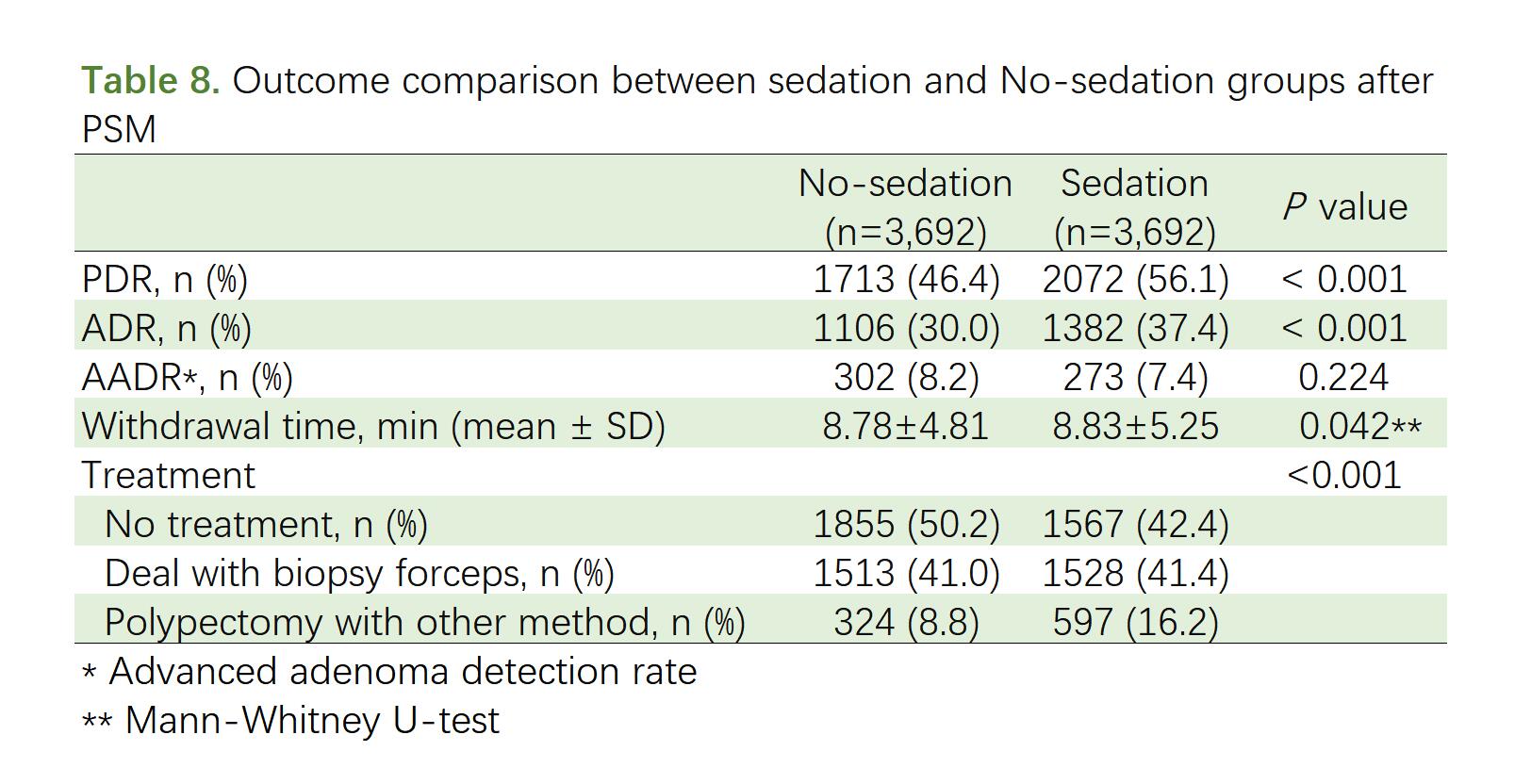Click the 'No-sedation (n=3,692)' column header

tap(905, 206)
